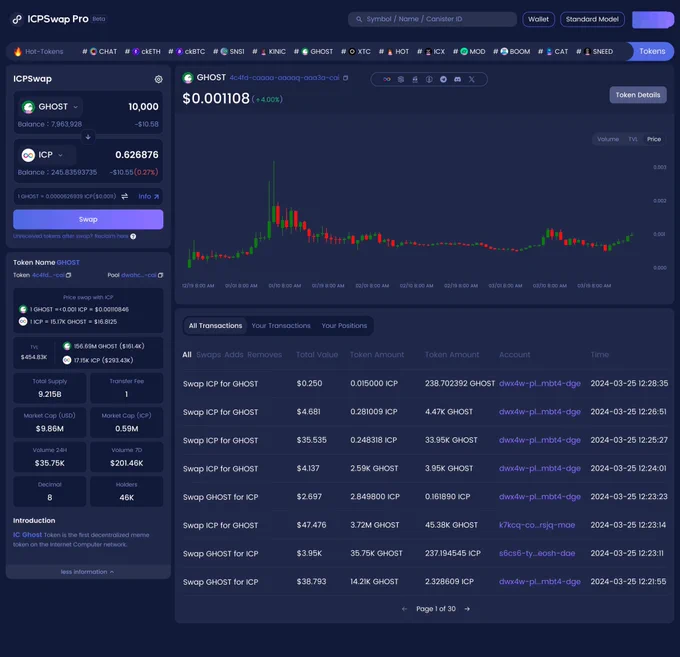Click the fourth circular icon in token links

click(429, 79)
